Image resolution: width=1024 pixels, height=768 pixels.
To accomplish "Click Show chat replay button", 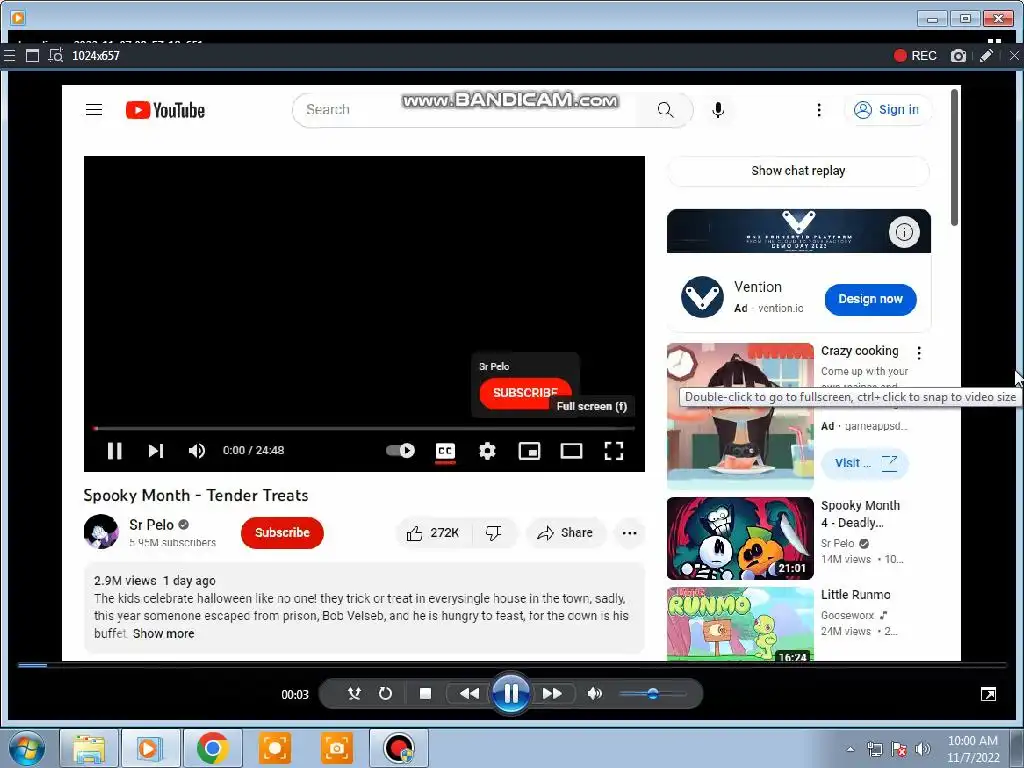I will click(798, 170).
